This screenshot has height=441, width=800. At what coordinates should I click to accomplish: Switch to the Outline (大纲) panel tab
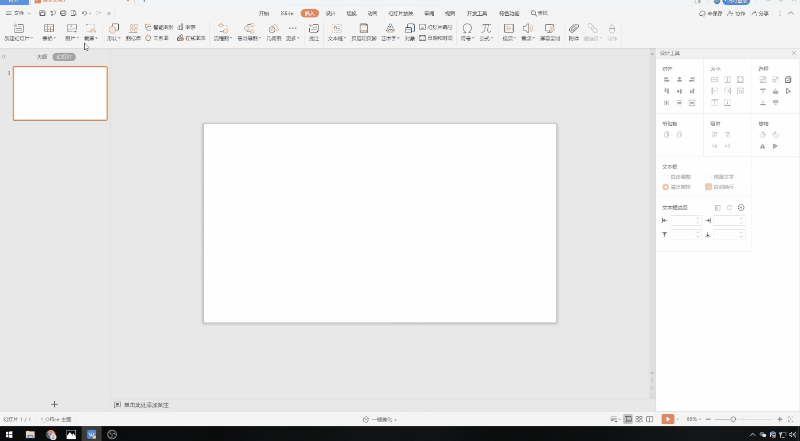click(42, 57)
